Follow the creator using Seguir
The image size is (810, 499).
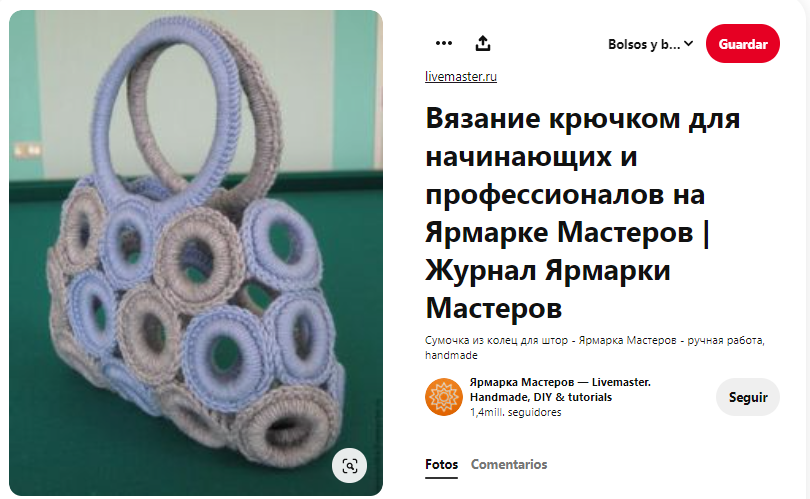[747, 397]
